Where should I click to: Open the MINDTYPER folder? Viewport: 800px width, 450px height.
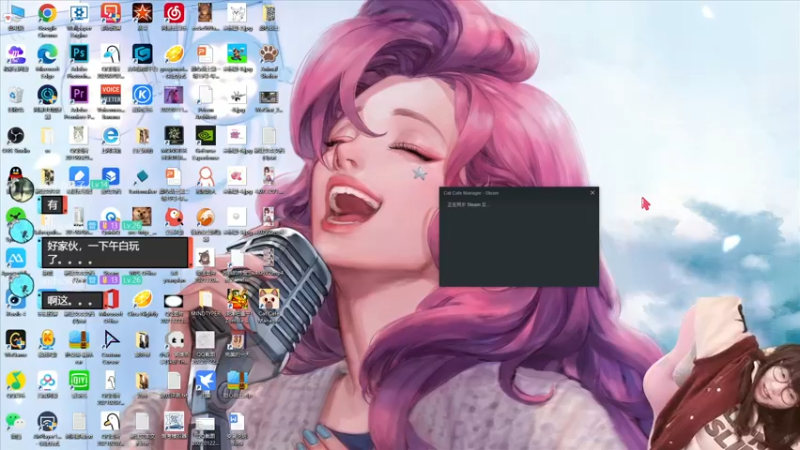[x=205, y=299]
